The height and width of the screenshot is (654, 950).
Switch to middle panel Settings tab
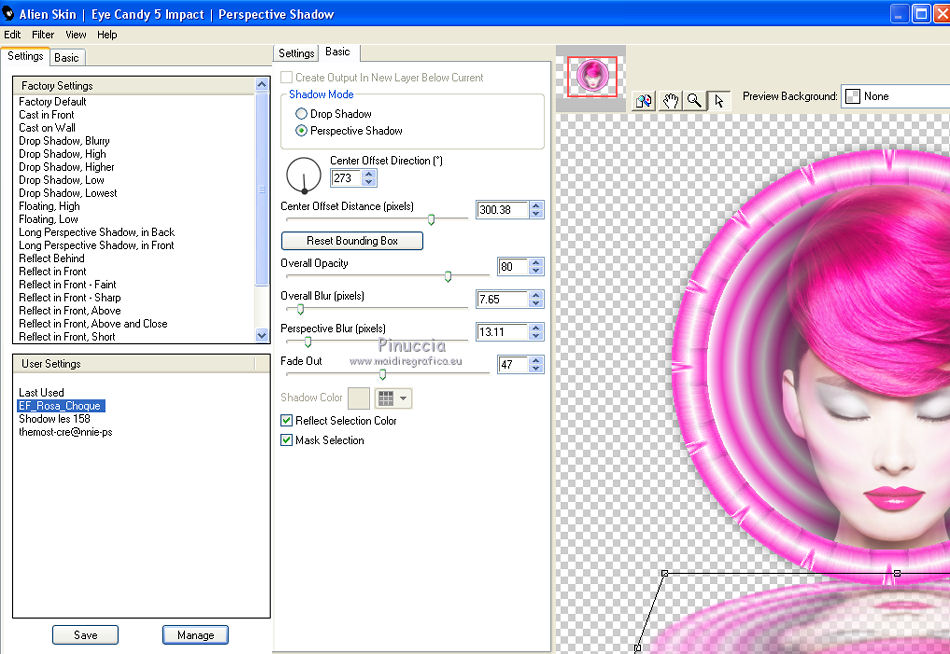point(296,53)
